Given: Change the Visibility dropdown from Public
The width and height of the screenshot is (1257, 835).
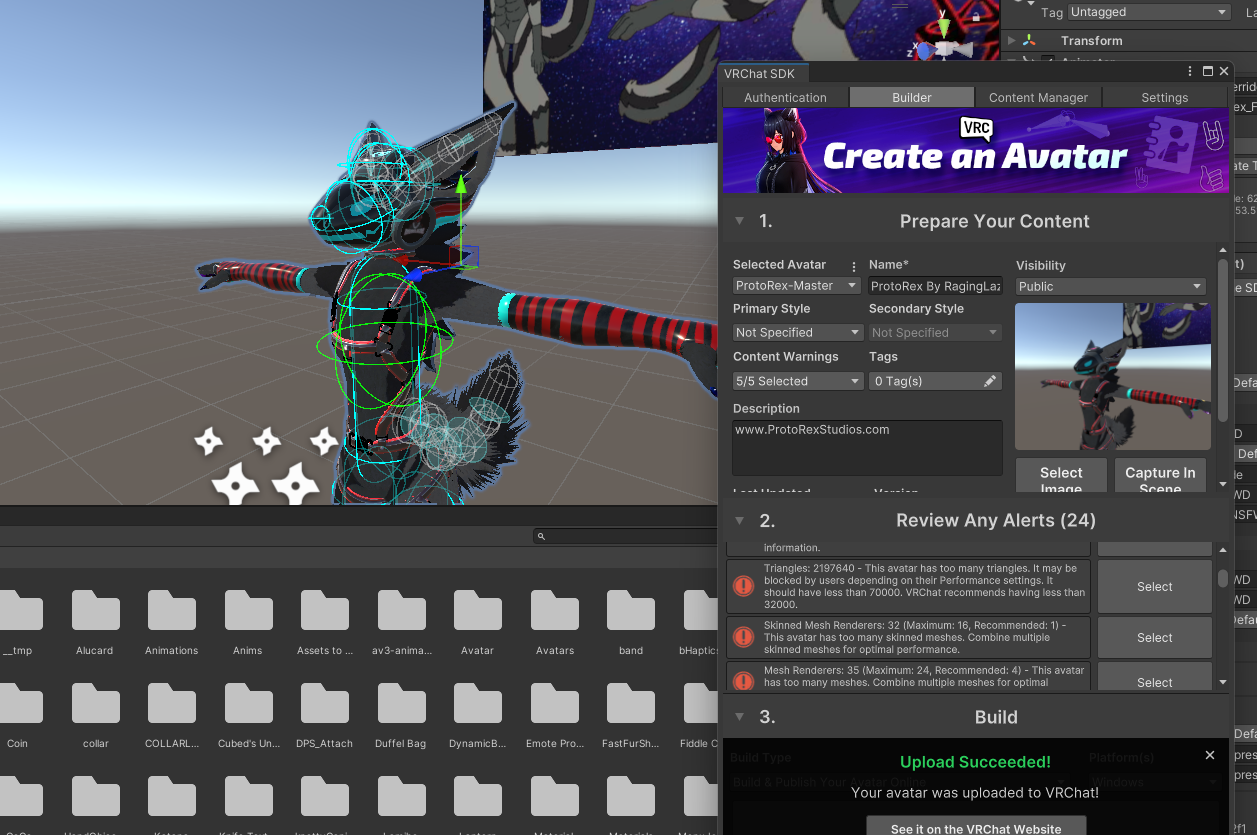Looking at the screenshot, I should click(1111, 286).
